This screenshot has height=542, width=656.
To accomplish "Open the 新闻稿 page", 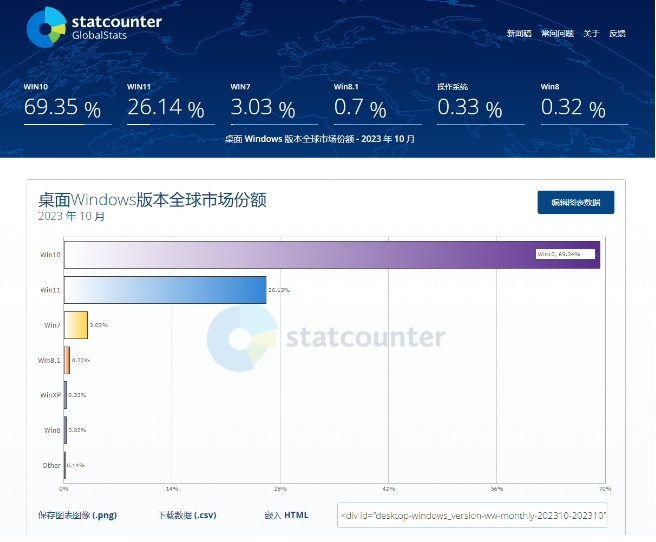I will [x=519, y=34].
